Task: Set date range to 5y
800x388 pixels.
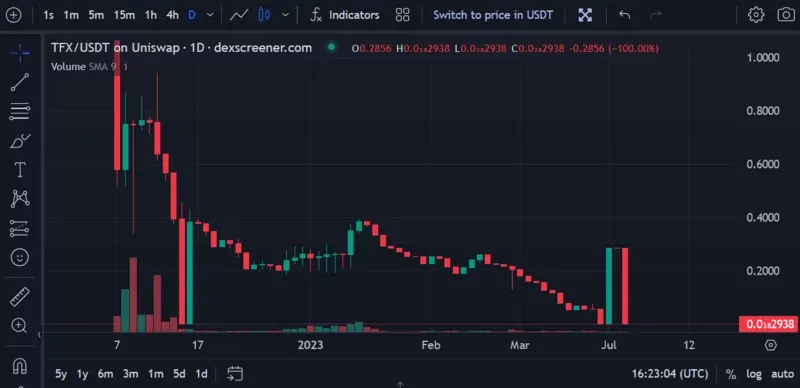Action: 61,374
